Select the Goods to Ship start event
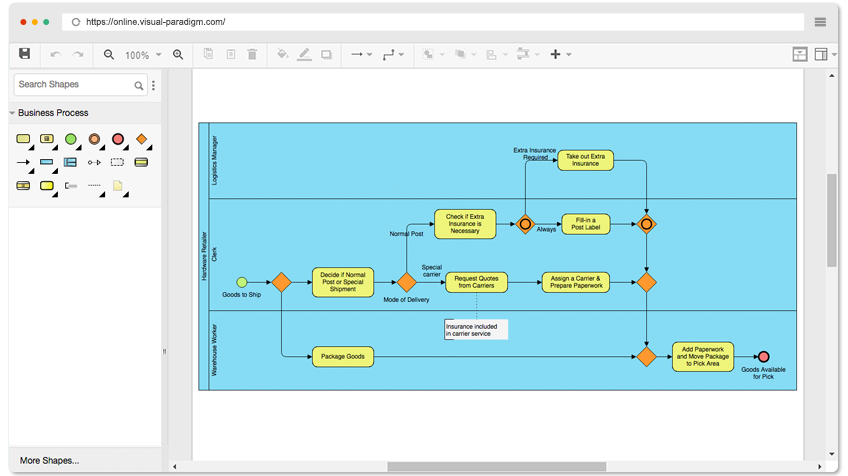 [x=242, y=282]
